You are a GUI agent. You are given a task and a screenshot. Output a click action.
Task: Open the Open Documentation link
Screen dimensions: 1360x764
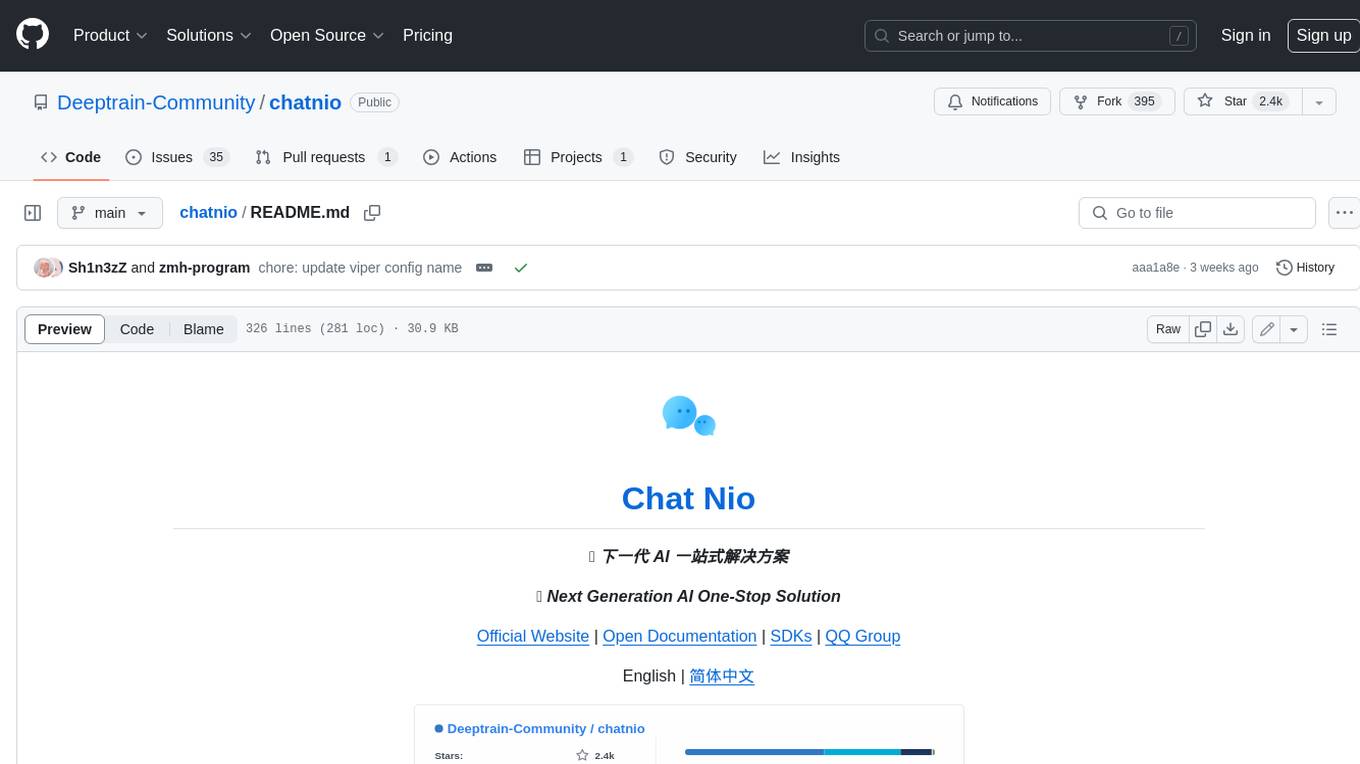(x=680, y=636)
